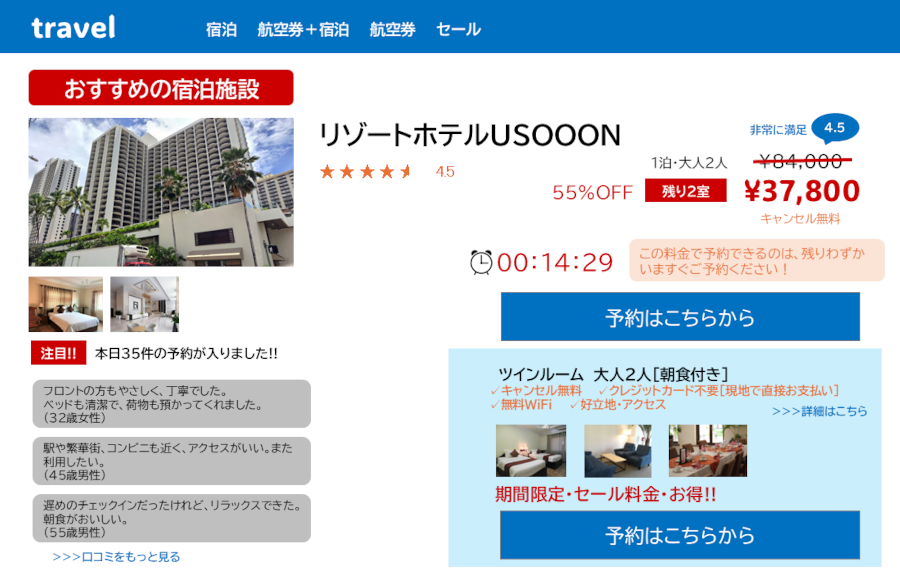Click the 残り2室 red badge

(685, 191)
